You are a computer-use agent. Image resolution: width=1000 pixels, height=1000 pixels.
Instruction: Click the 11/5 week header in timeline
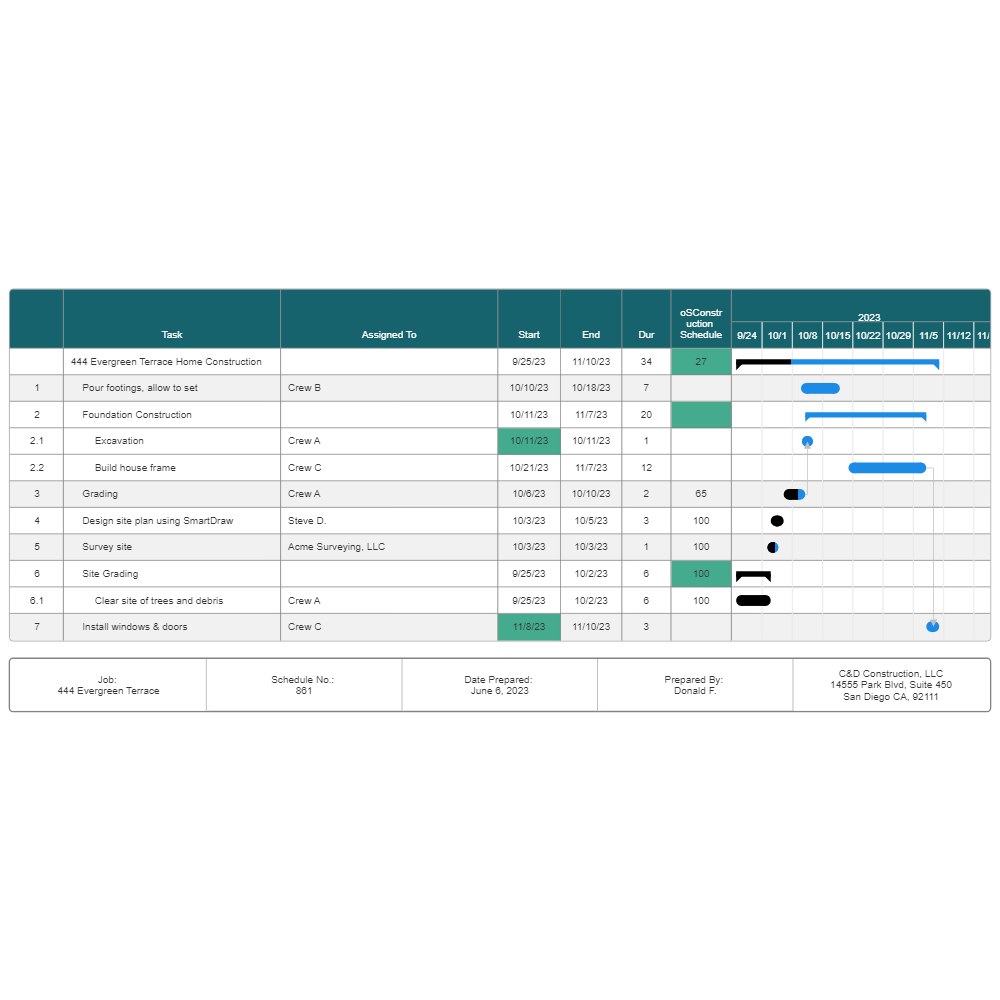pos(929,335)
